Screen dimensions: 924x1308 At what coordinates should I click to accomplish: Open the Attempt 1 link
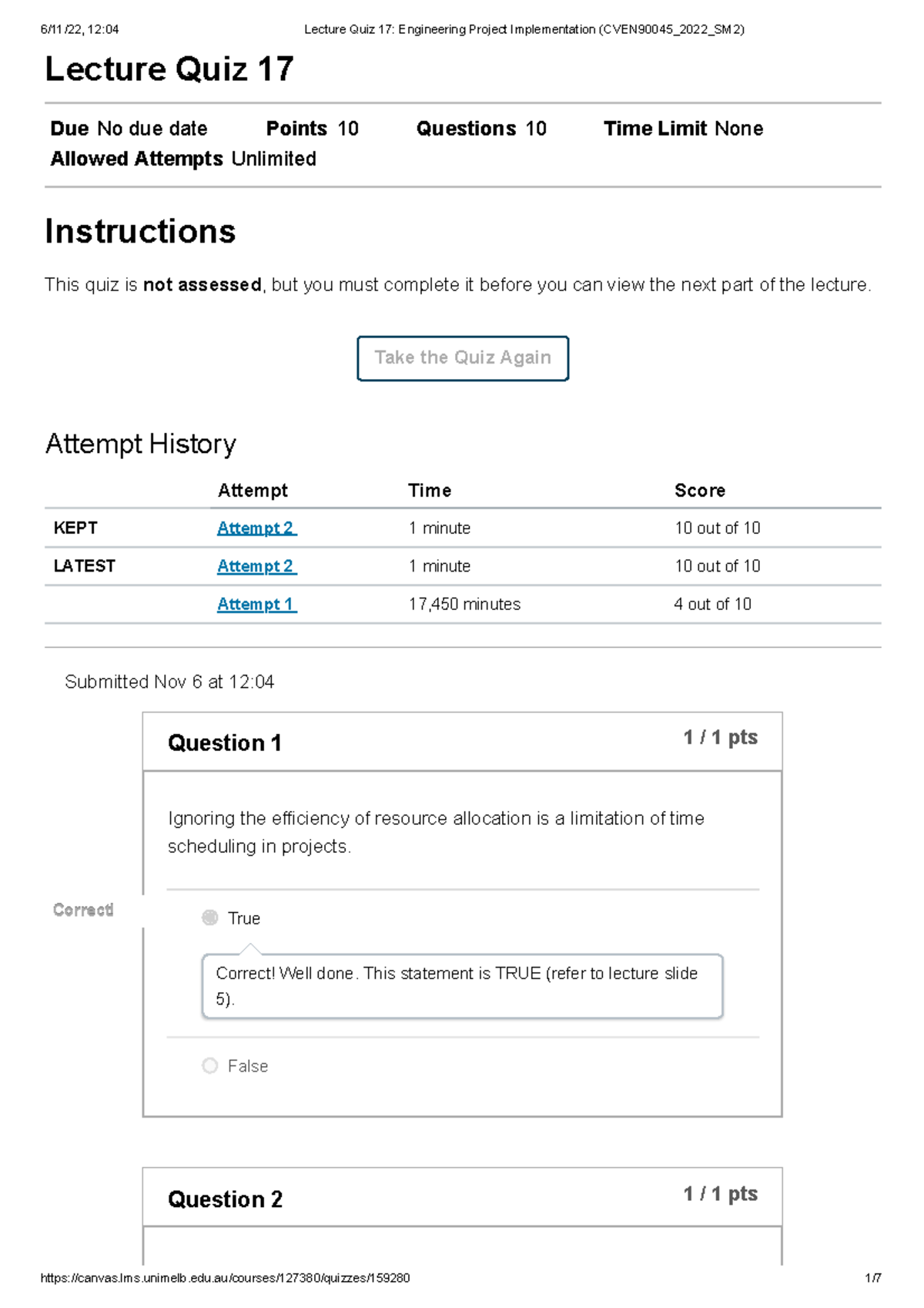point(256,604)
